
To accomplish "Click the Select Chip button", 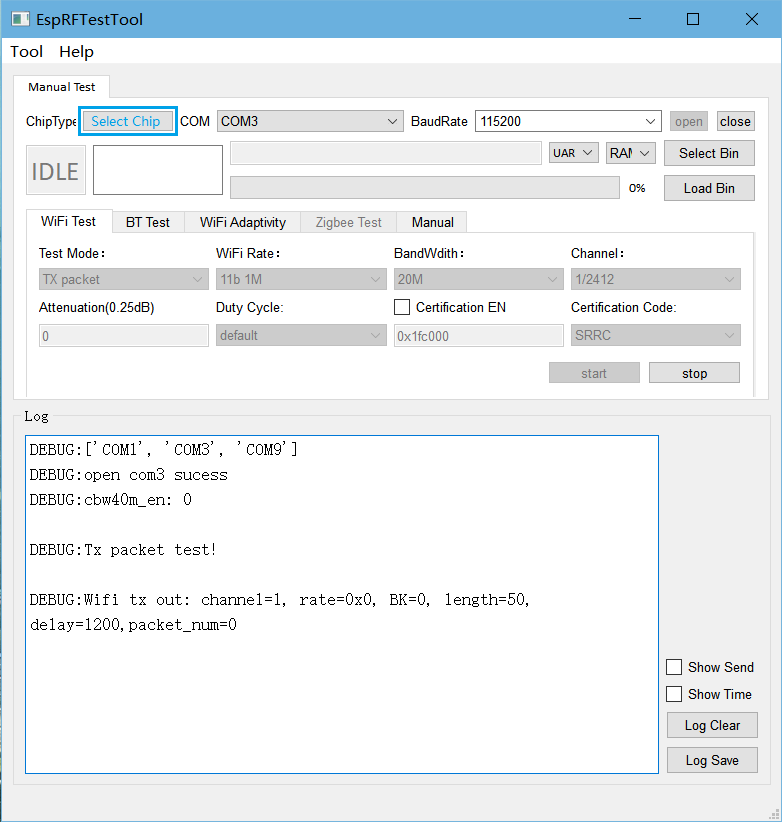I will pos(126,121).
